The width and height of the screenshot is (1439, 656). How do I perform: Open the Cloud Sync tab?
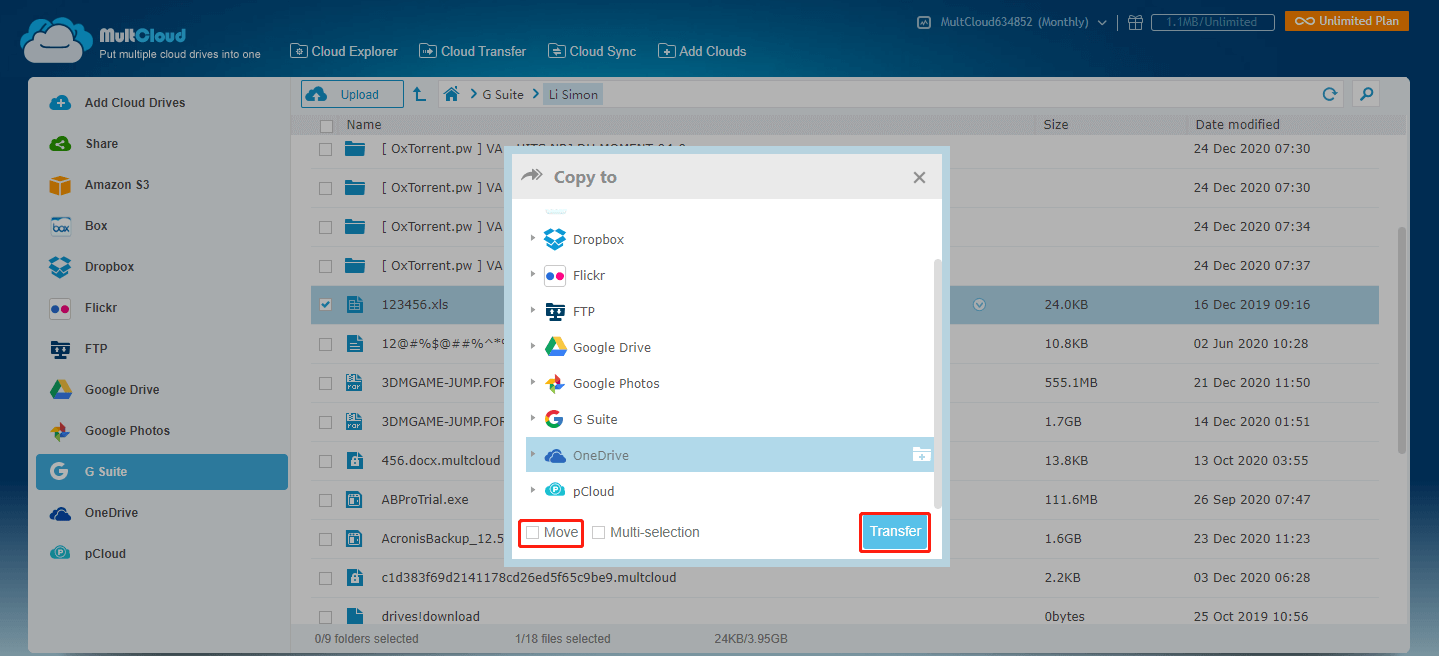pos(592,51)
